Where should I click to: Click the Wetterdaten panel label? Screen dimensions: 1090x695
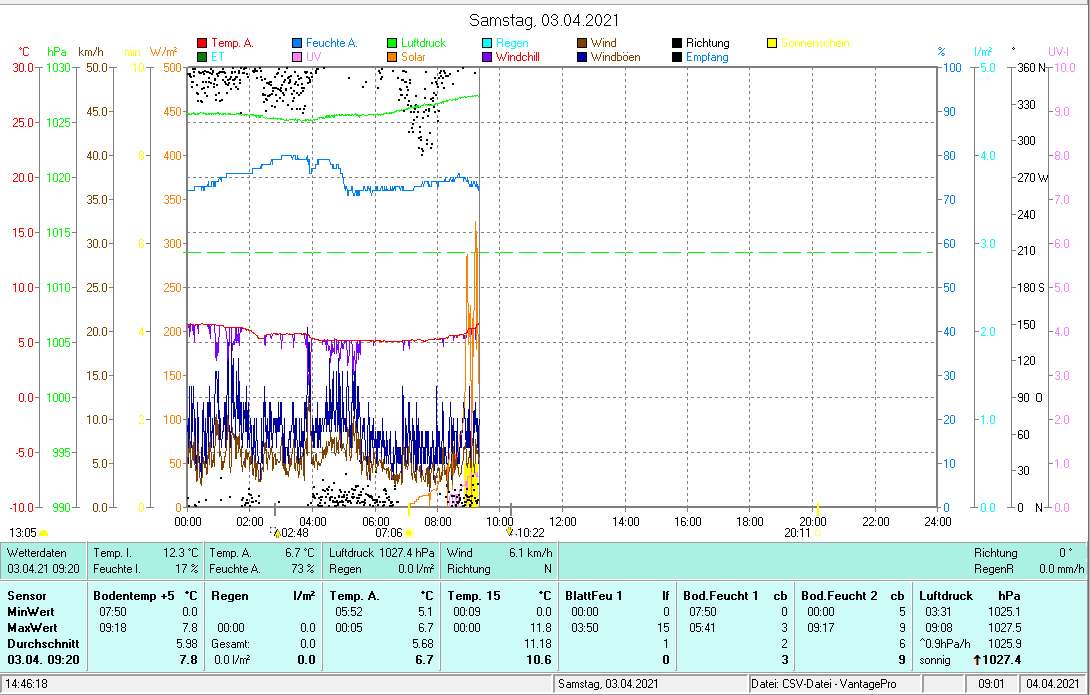(37, 553)
